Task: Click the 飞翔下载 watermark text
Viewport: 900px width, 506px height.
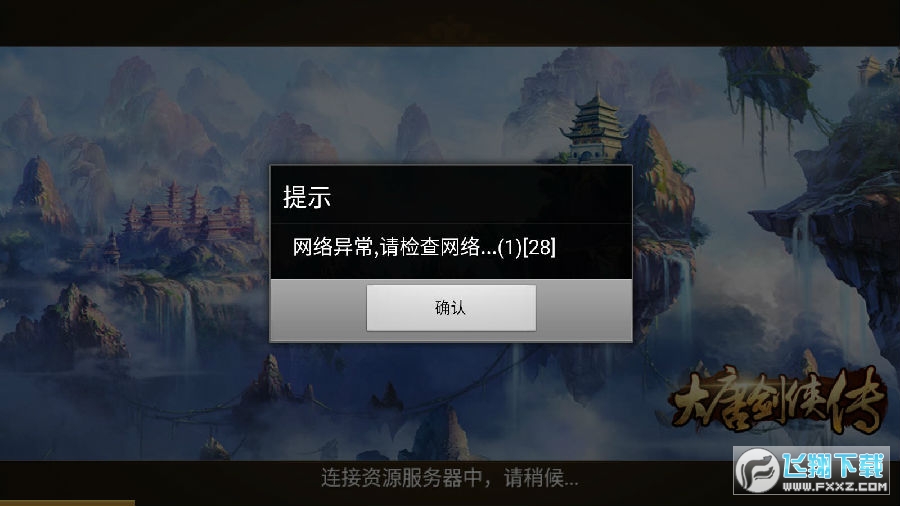Action: 833,465
